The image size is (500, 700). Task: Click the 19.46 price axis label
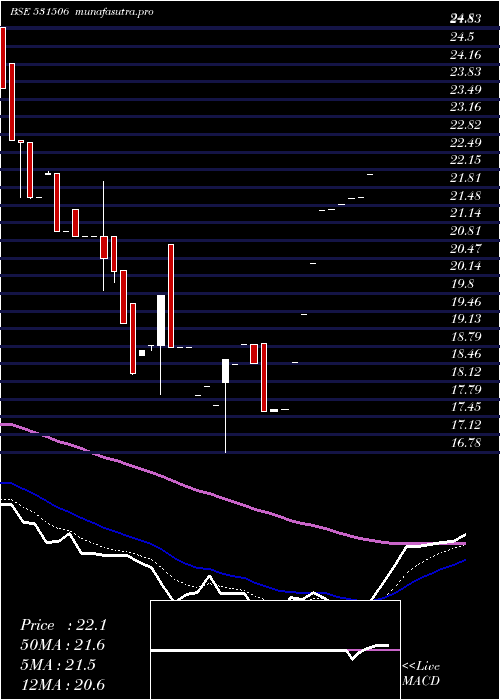[x=466, y=301]
